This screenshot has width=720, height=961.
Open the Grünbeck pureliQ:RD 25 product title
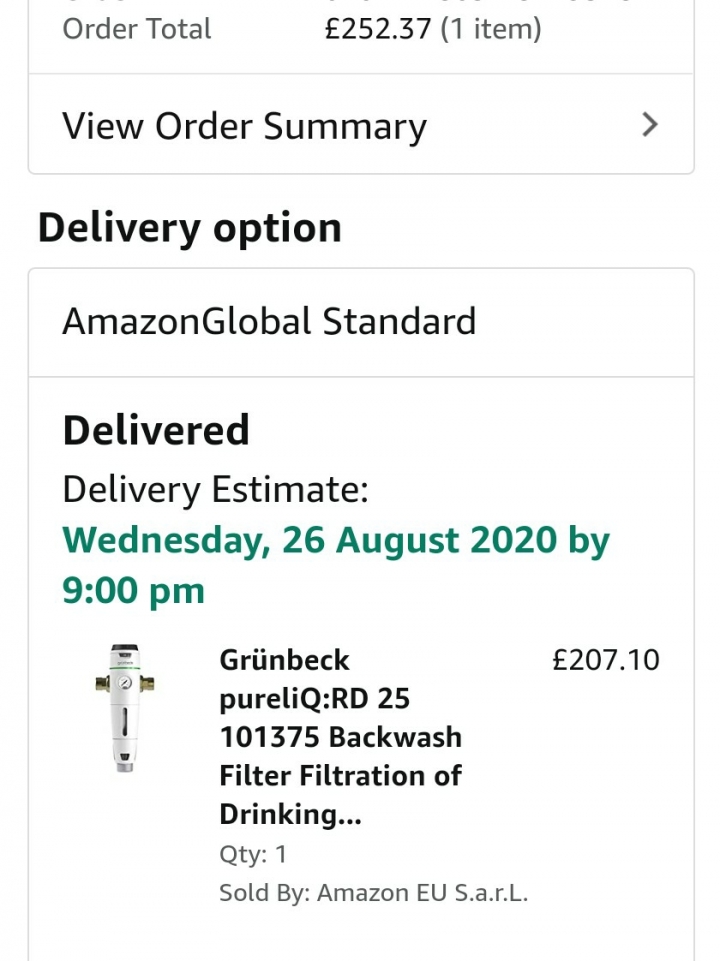[341, 737]
